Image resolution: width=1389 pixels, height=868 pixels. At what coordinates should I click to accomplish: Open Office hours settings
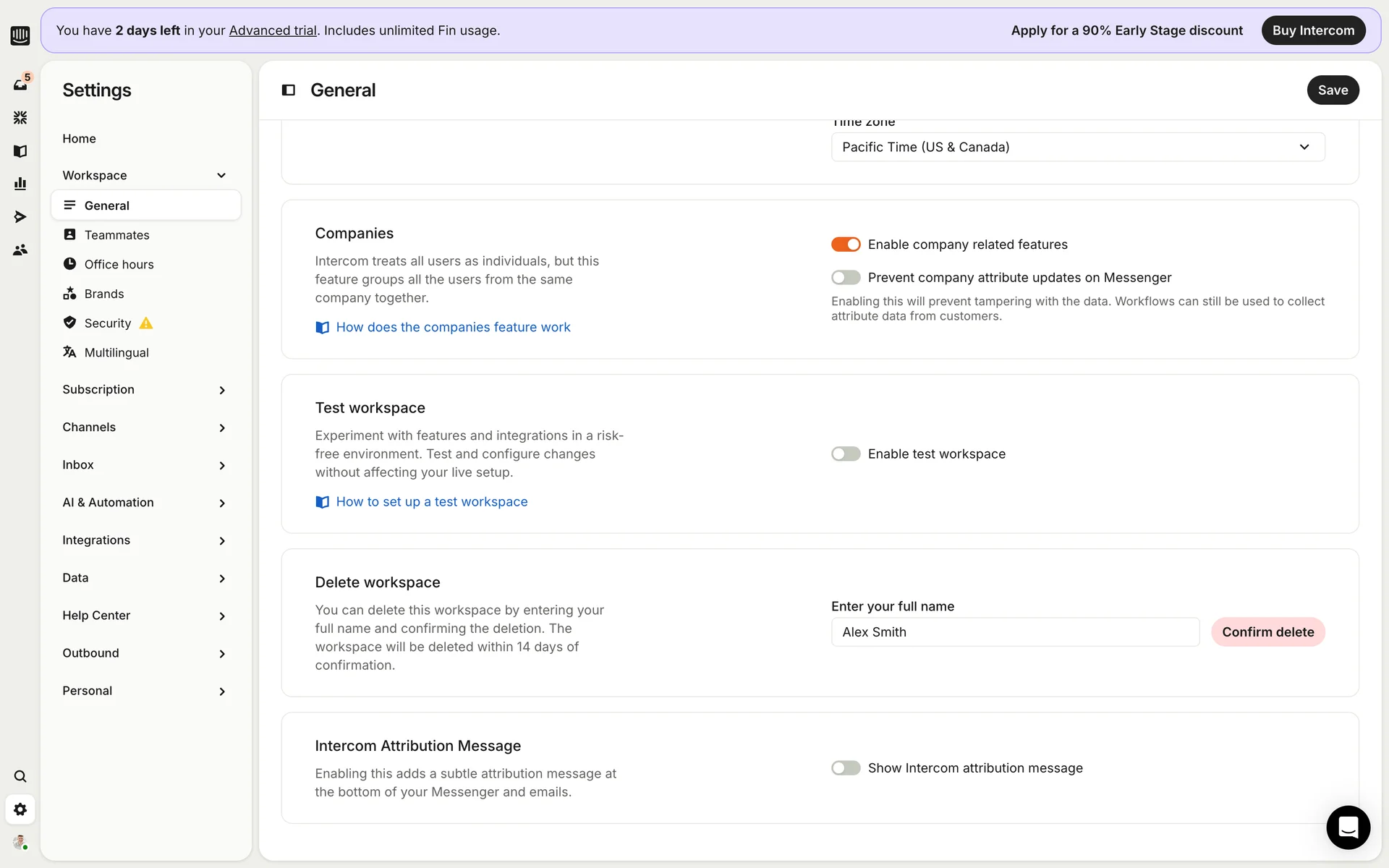(x=119, y=265)
